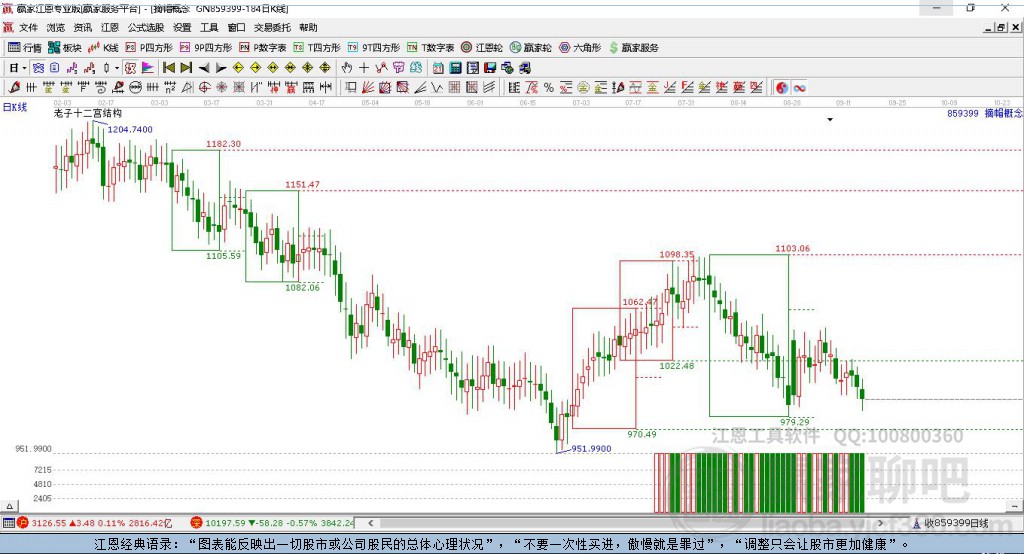1024x554 pixels.
Task: Click the black right arrow icon
Action: point(221,68)
